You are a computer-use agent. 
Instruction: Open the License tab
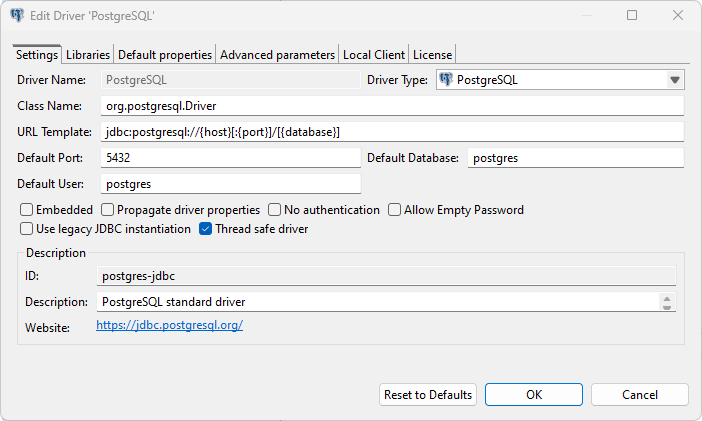(432, 54)
